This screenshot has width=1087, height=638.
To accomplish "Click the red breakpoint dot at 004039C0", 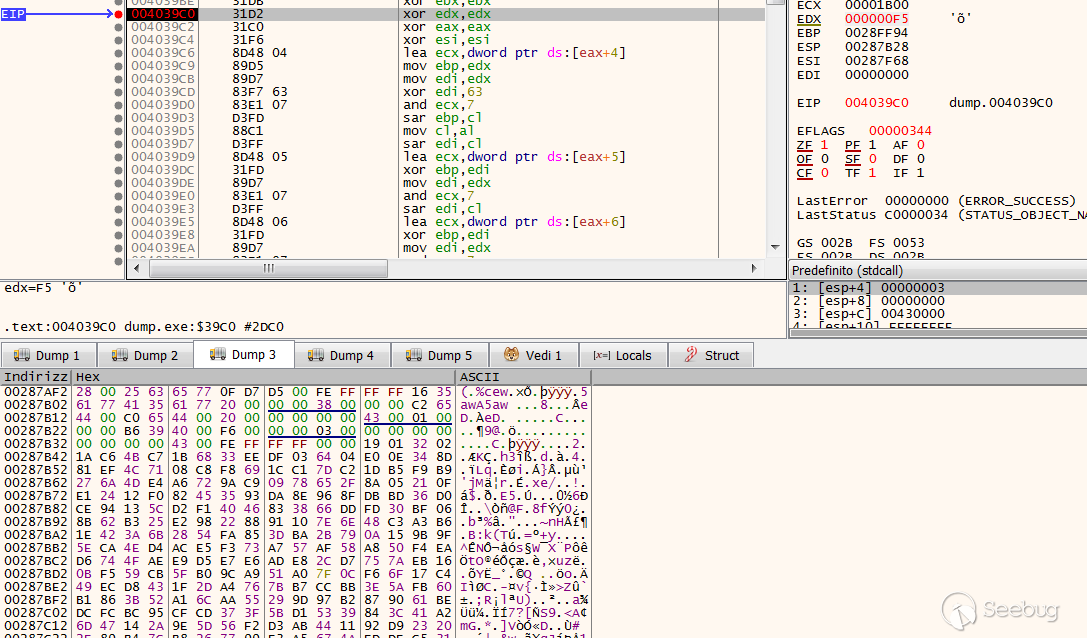I will pos(119,15).
